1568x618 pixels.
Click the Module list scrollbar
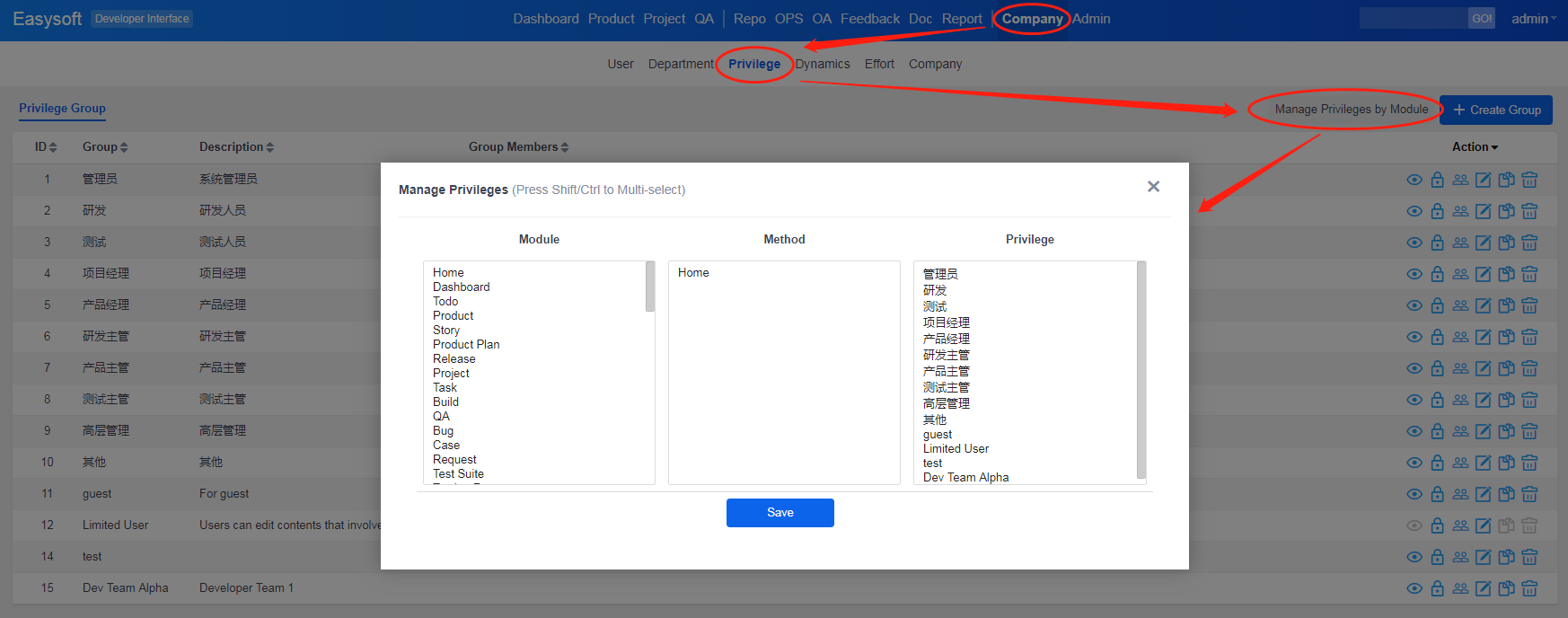coord(650,287)
